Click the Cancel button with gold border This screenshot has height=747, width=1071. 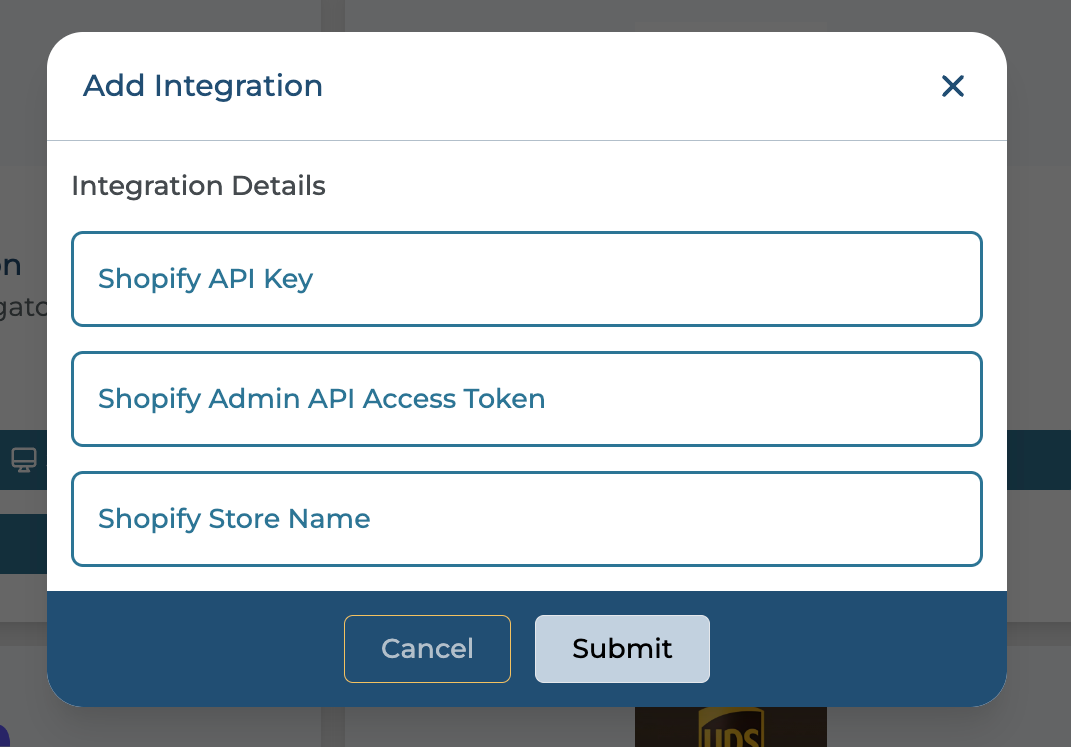(x=427, y=649)
